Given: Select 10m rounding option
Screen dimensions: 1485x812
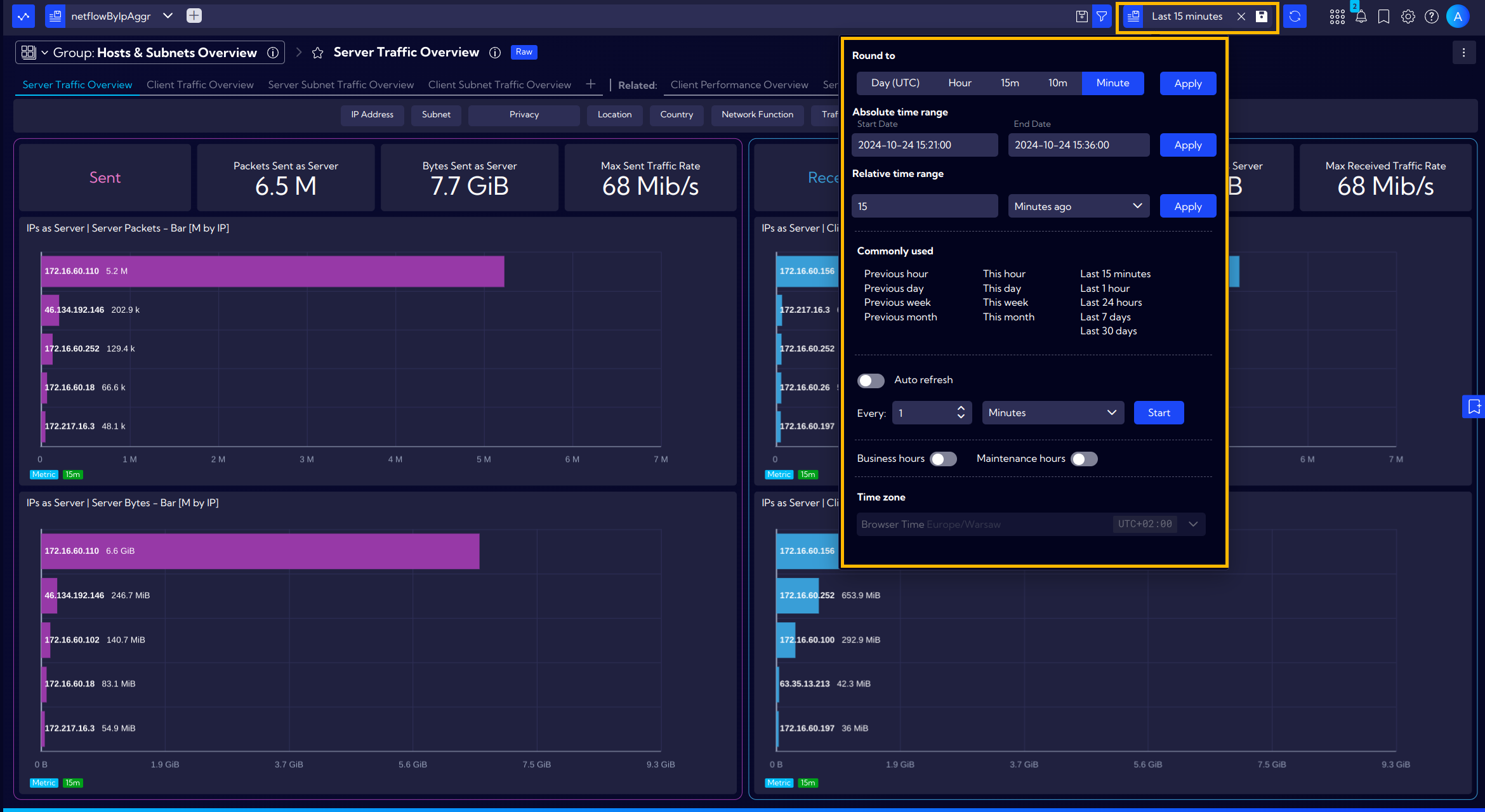Looking at the screenshot, I should pos(1057,83).
